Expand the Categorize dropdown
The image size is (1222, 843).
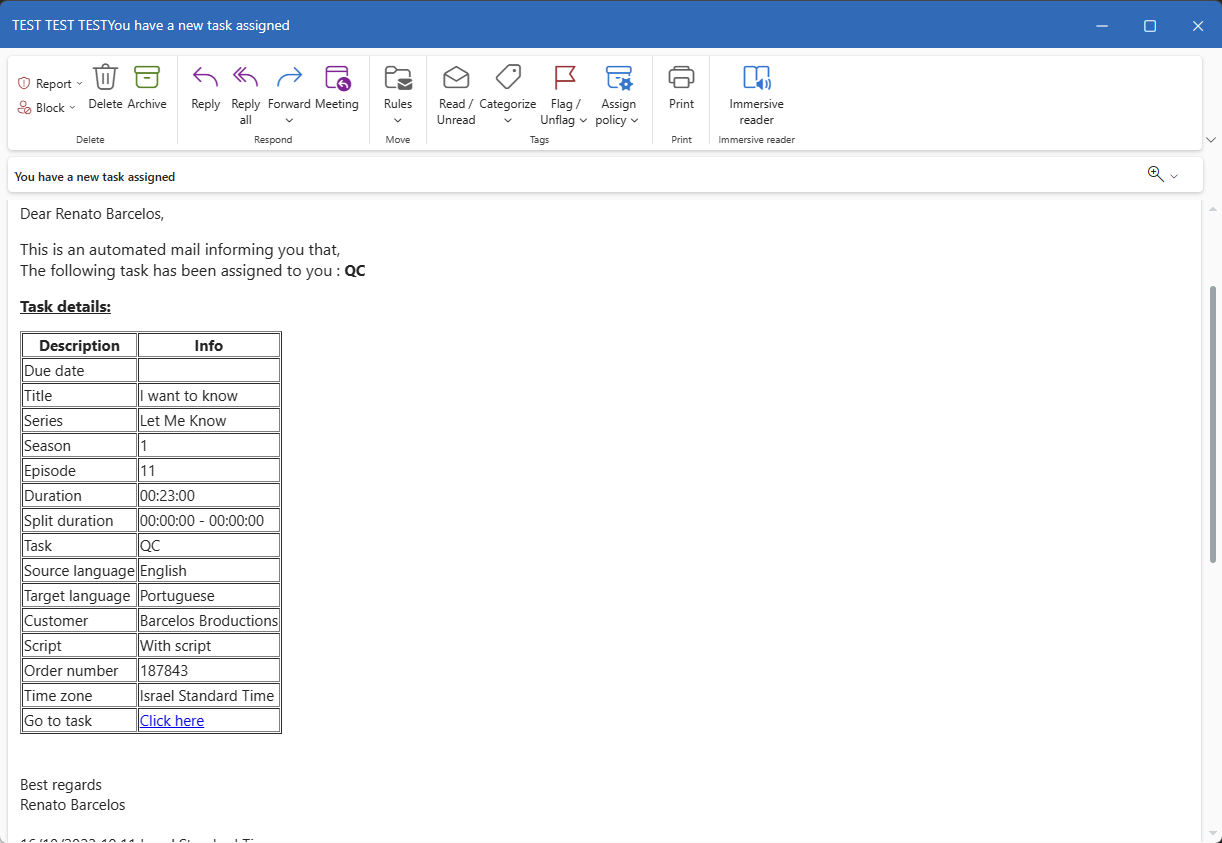point(507,121)
